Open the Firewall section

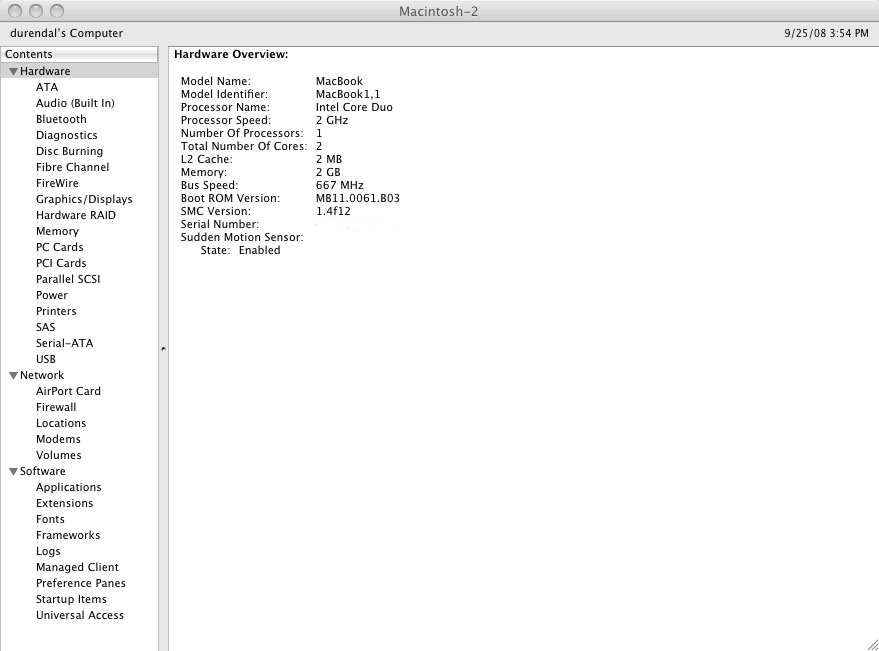[x=56, y=407]
